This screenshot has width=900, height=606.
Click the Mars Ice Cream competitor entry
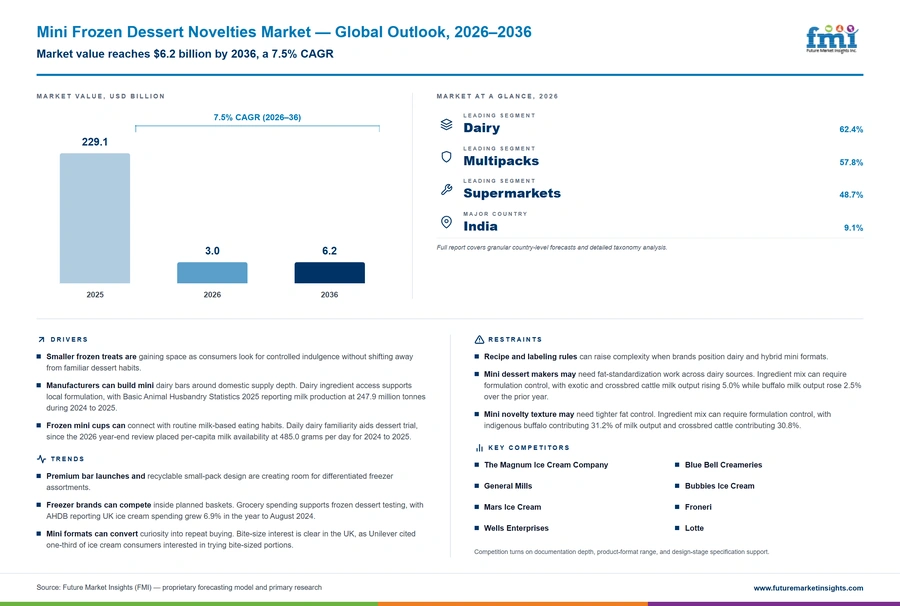pos(513,507)
